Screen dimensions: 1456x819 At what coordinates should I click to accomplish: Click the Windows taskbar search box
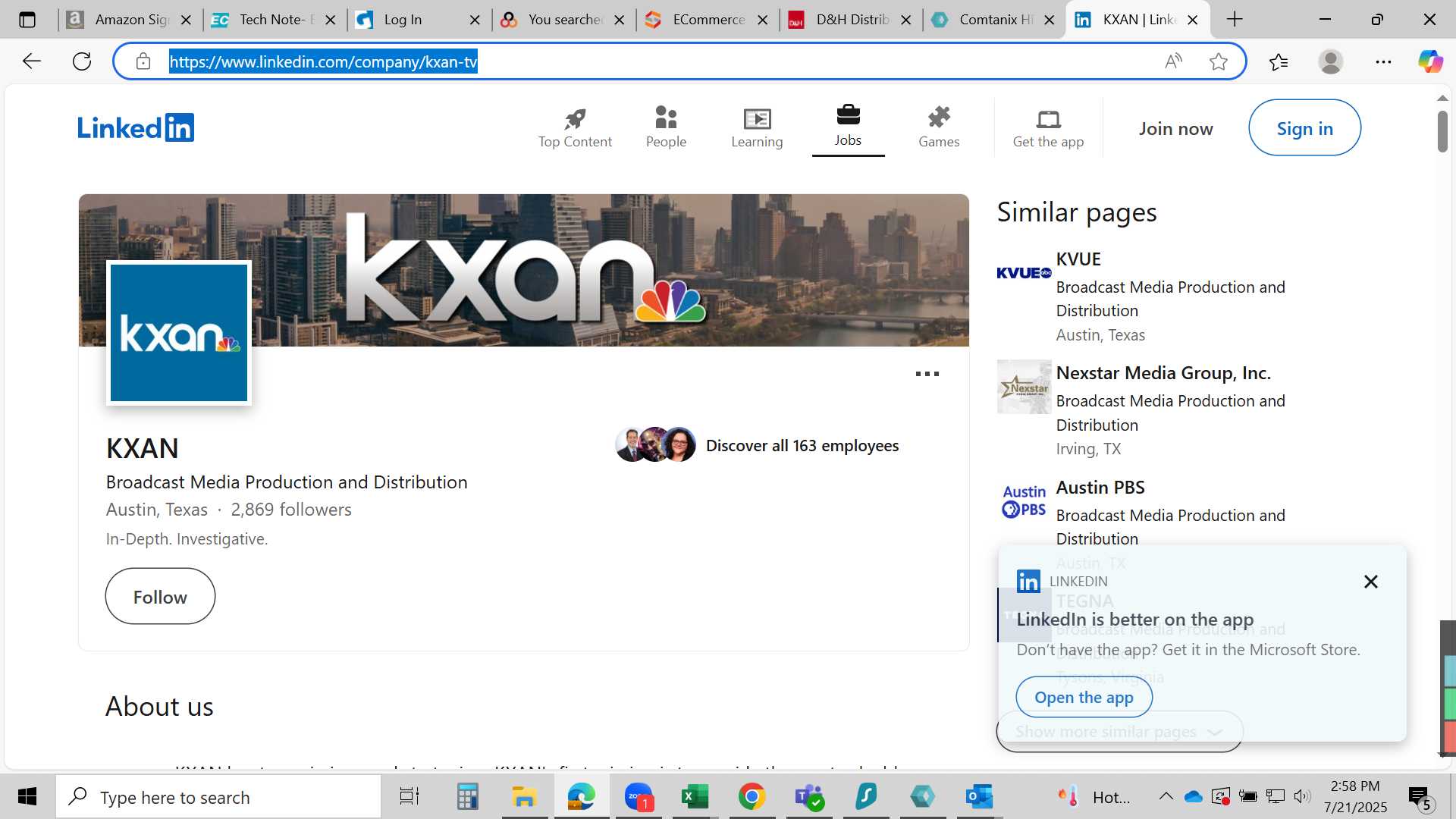[x=218, y=797]
